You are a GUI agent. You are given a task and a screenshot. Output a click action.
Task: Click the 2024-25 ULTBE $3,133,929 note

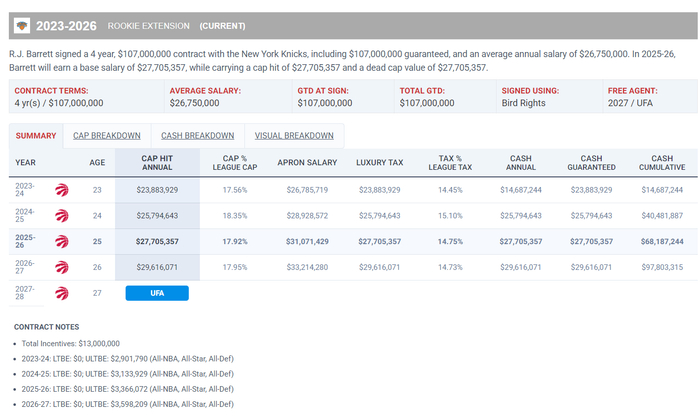click(127, 374)
